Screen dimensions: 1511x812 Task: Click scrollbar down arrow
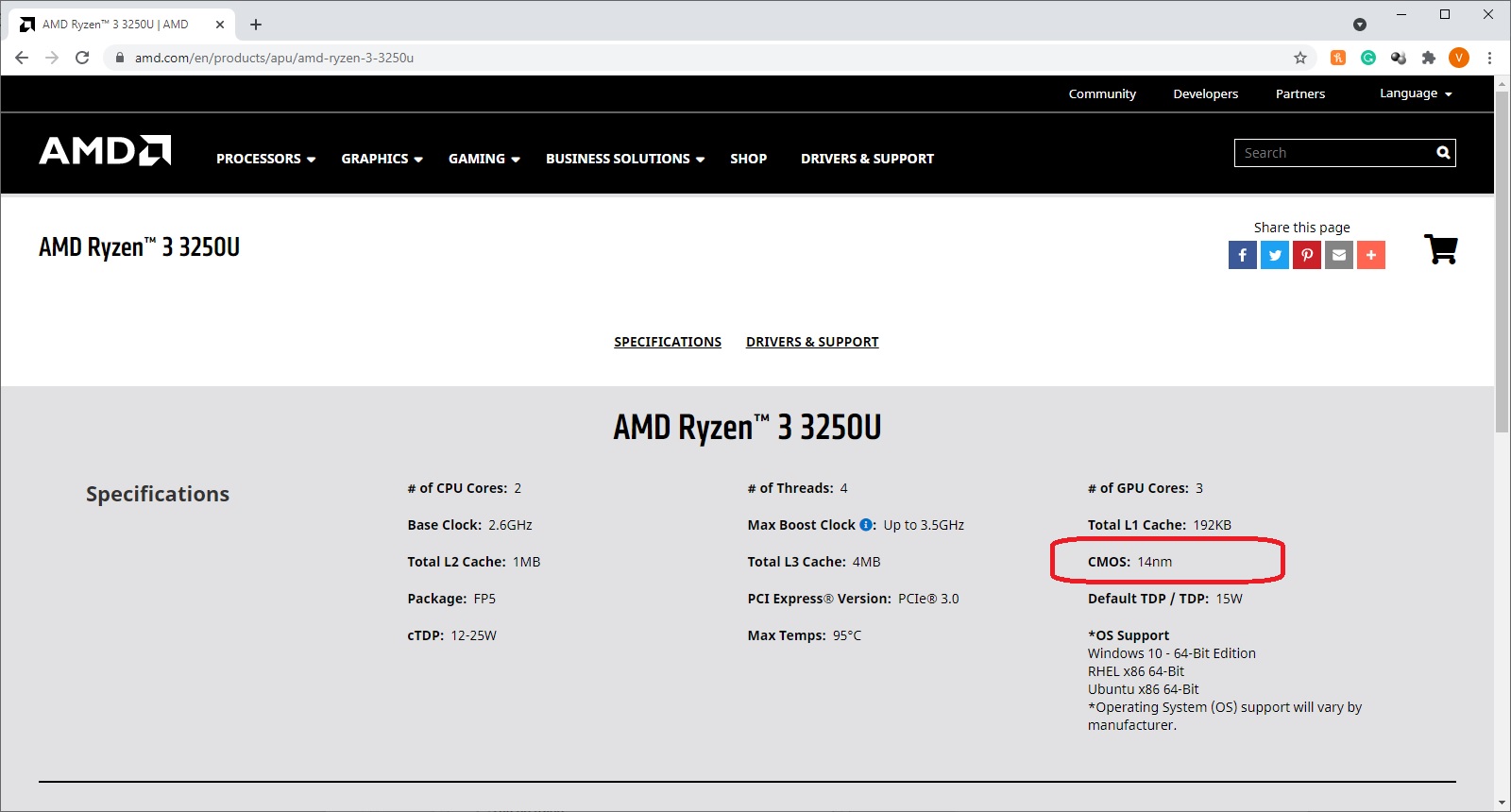(1502, 804)
